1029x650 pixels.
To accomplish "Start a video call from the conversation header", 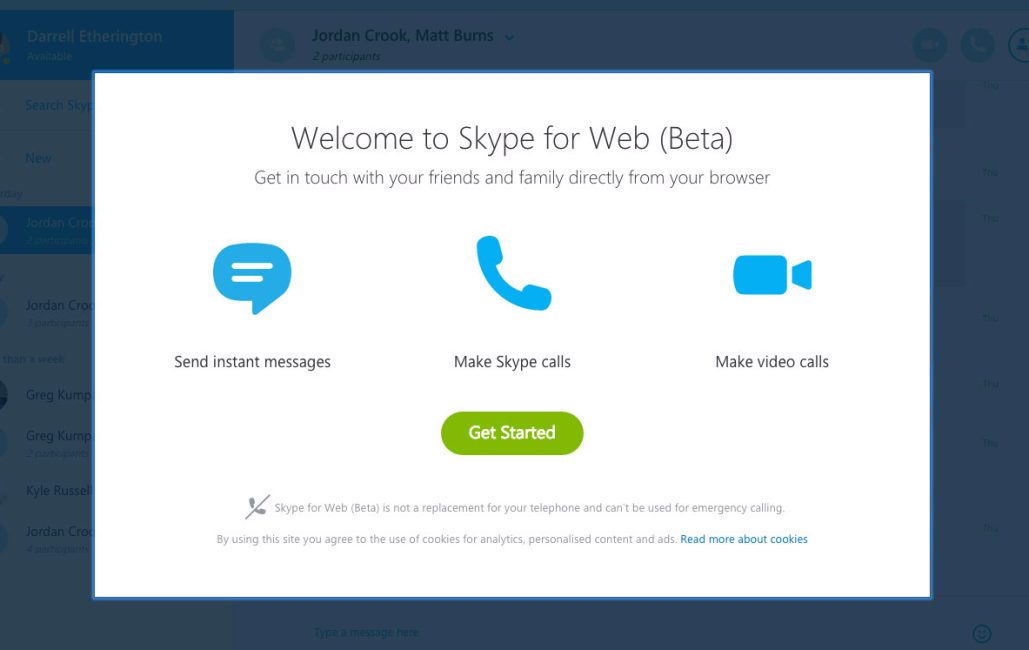I will [x=929, y=45].
